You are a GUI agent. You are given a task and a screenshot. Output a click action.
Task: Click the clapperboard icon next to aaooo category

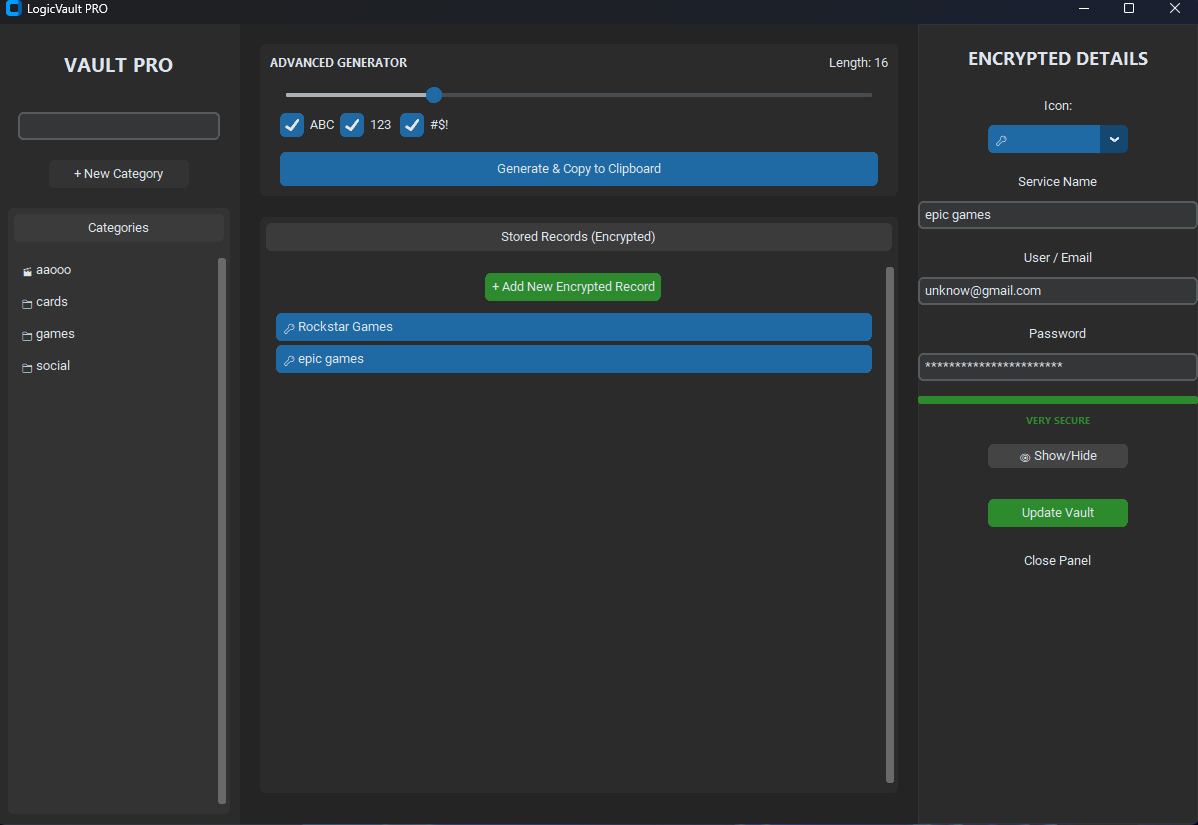point(26,270)
